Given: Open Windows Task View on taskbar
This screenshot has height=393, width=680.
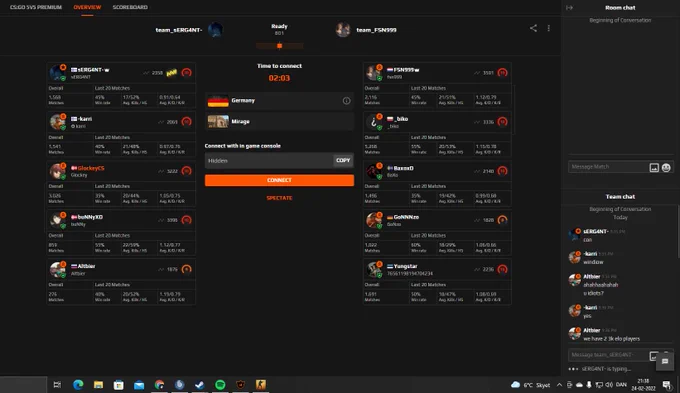Looking at the screenshot, I should pyautogui.click(x=57, y=385).
